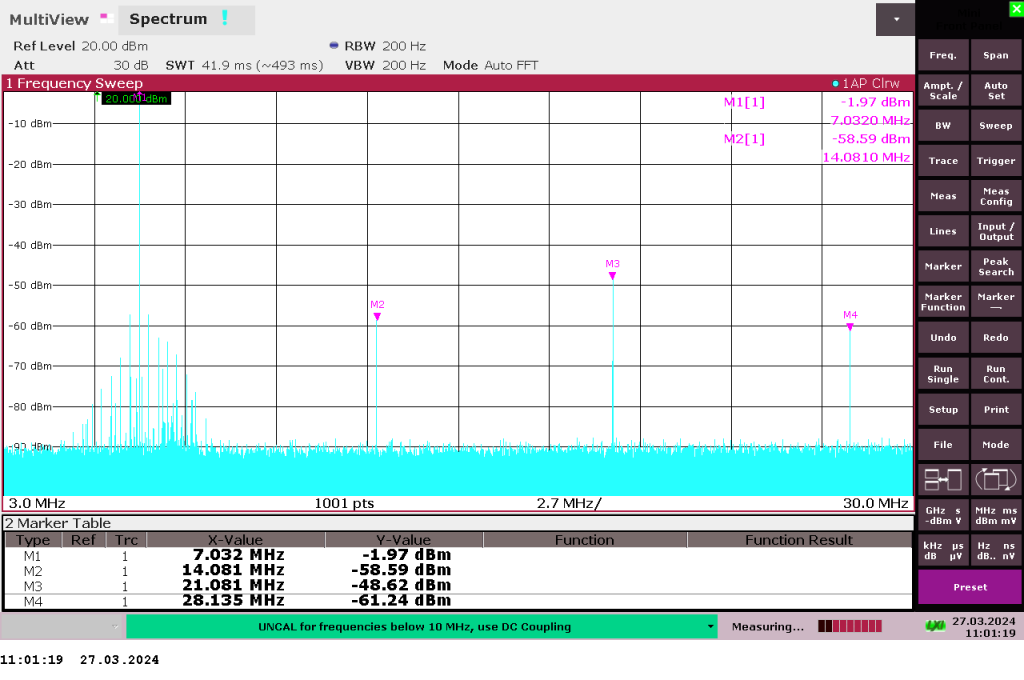Open the Setup menu
This screenshot has width=1024, height=680.
pos(943,410)
